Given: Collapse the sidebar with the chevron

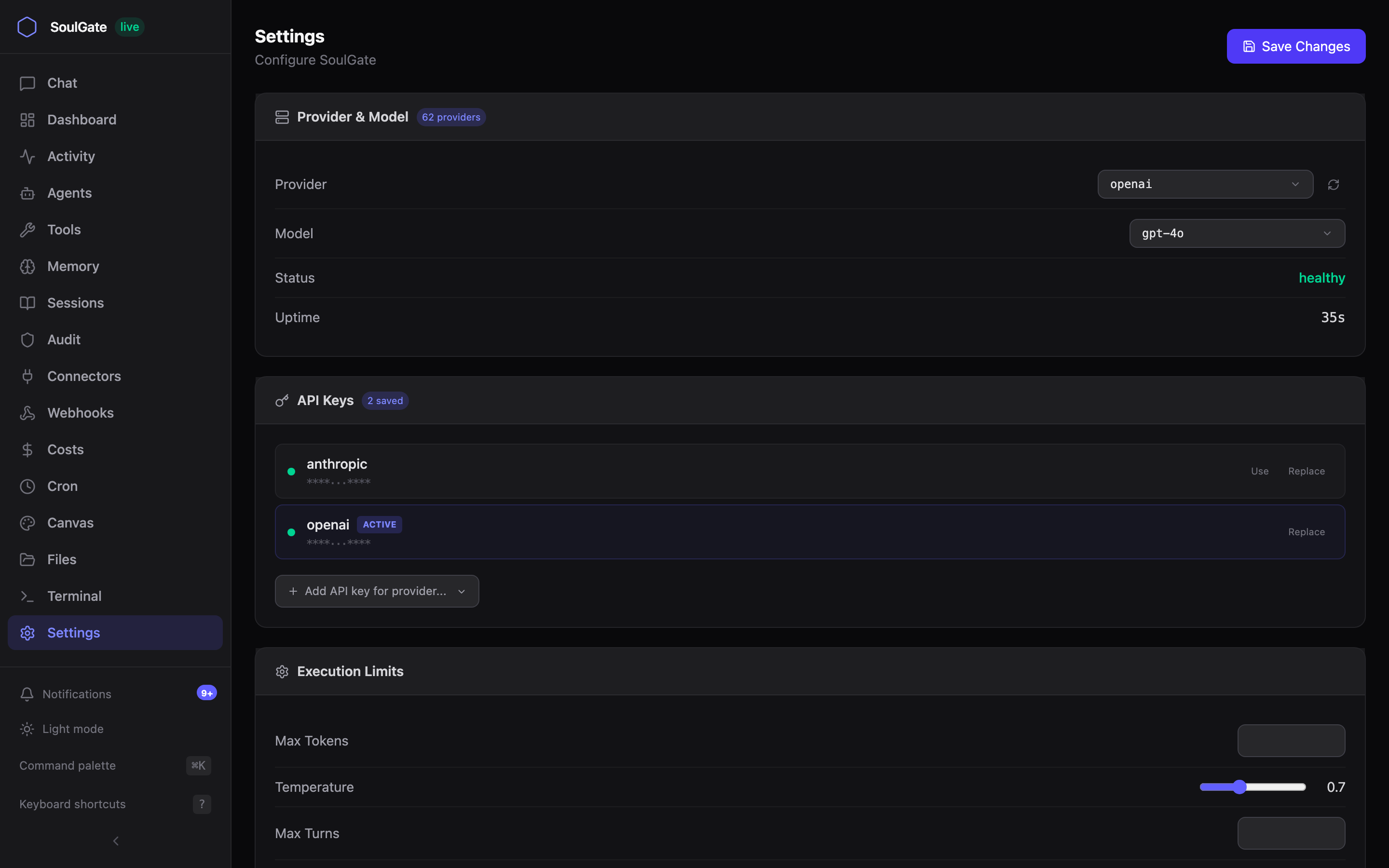Looking at the screenshot, I should coord(116,841).
